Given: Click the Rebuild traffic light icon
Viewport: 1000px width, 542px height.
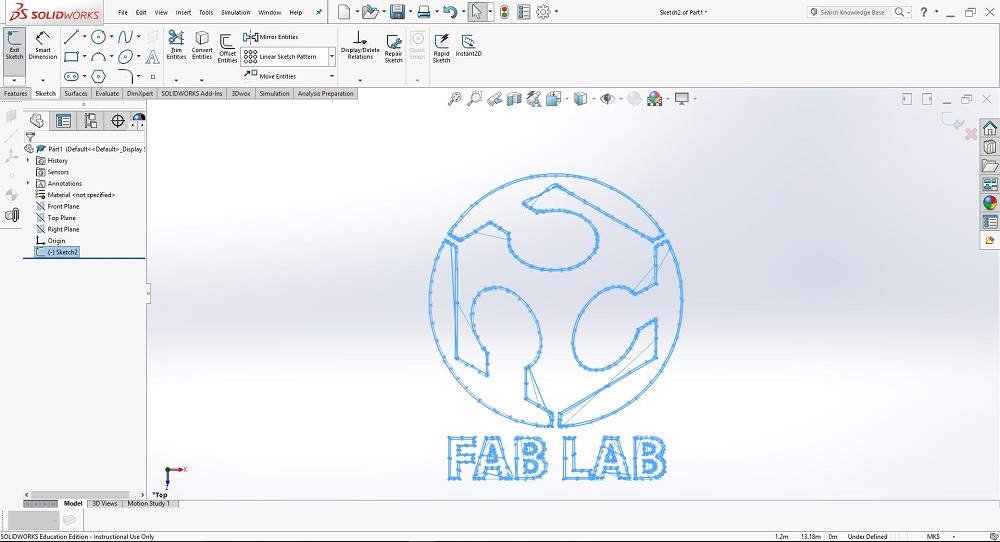Looking at the screenshot, I should point(504,11).
